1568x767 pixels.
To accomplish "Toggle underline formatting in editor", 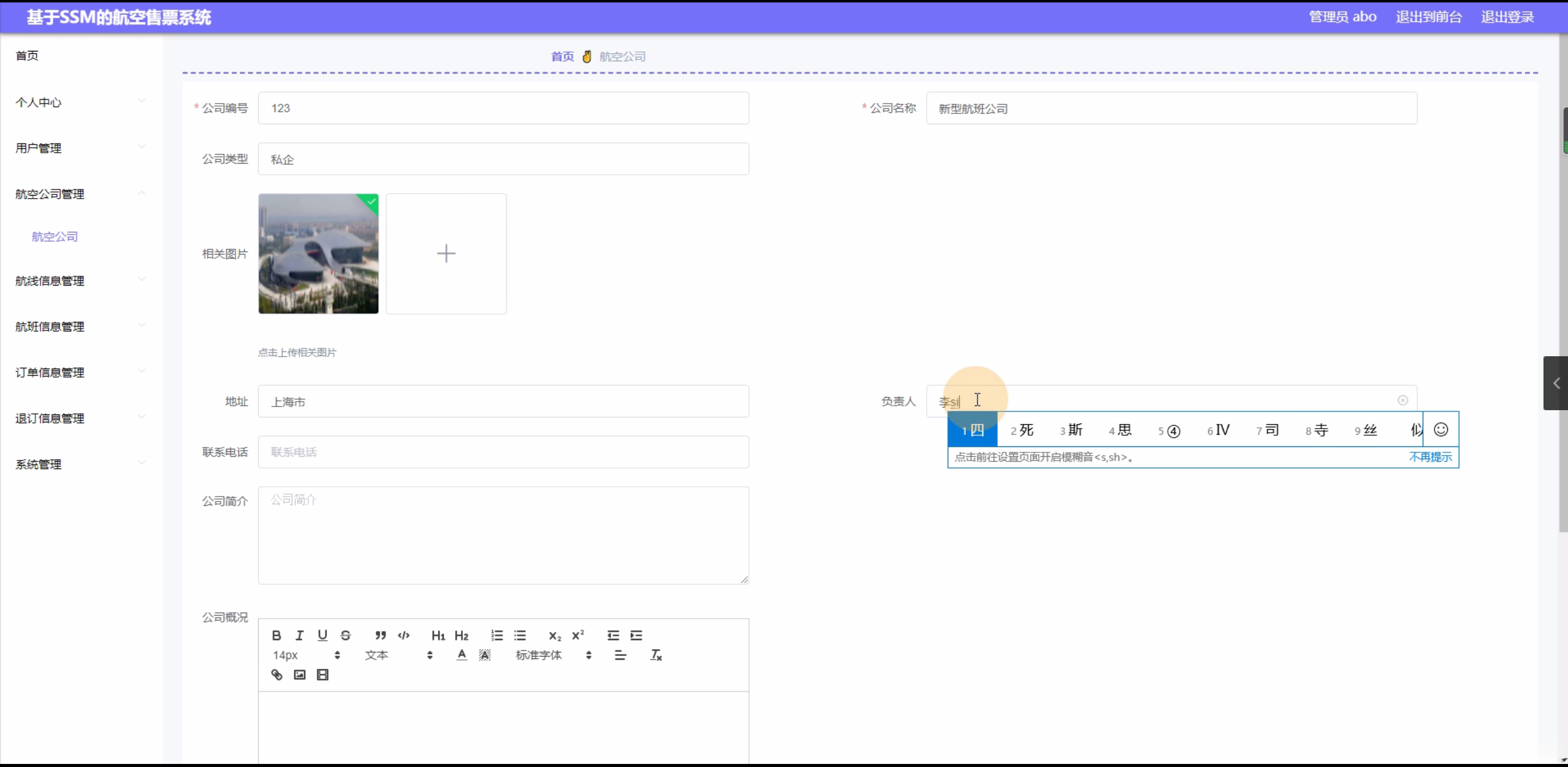I will click(322, 635).
